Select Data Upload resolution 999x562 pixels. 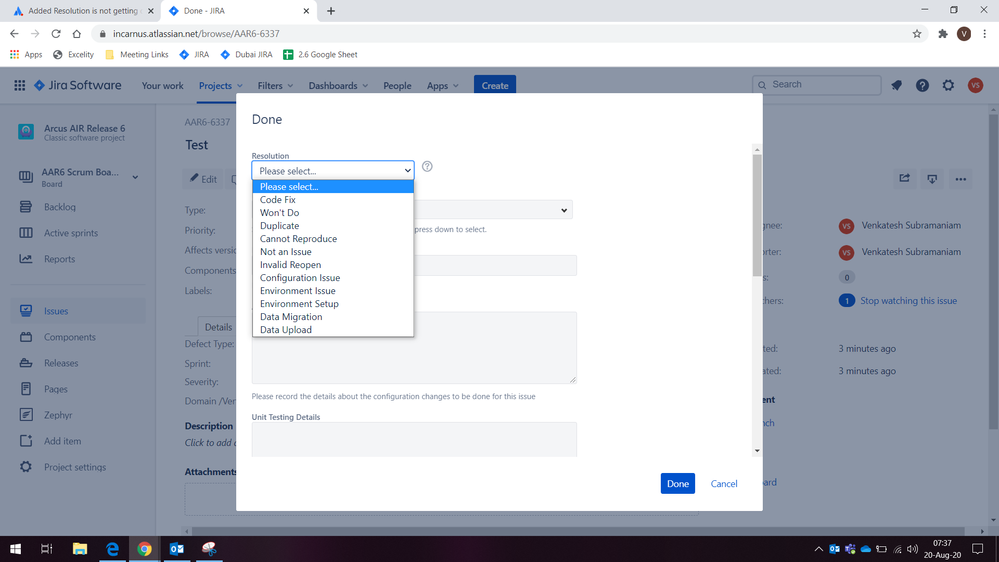(x=333, y=329)
